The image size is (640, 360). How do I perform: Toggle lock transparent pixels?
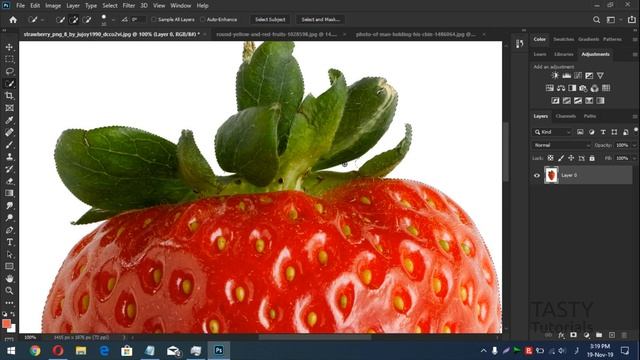click(x=551, y=158)
